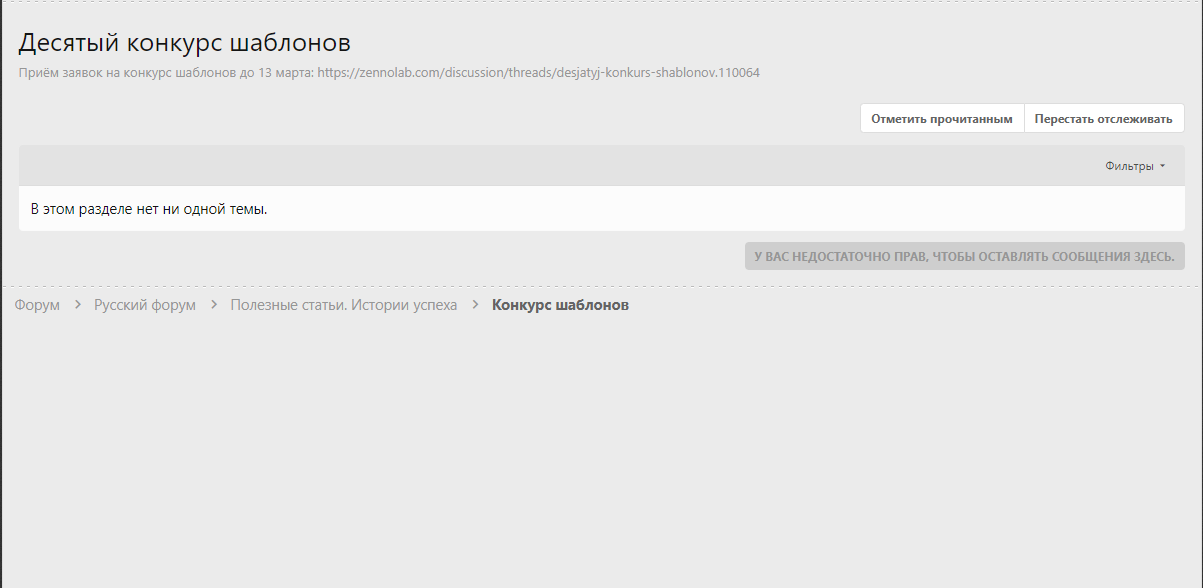Viewport: 1203px width, 588px height.
Task: Click the chevron before the 'Конкурс шаблонов' breadcrumb
Action: (x=475, y=305)
